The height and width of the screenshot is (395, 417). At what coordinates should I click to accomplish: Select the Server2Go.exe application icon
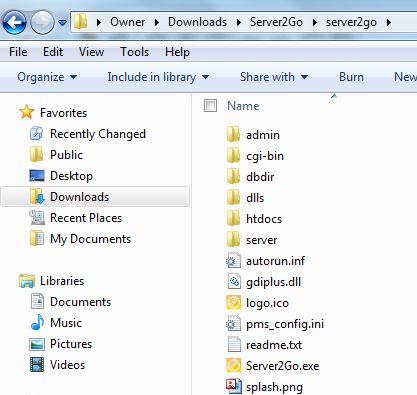(x=233, y=365)
